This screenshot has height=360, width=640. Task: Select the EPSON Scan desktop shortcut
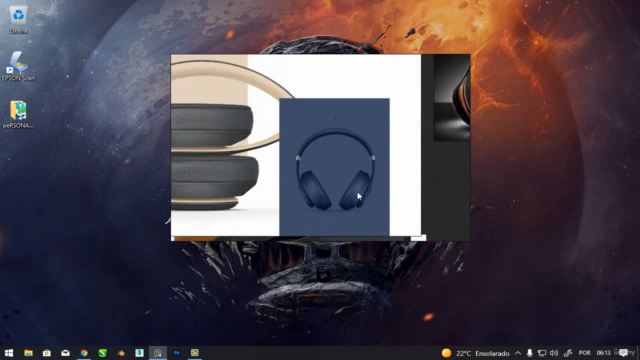point(18,66)
